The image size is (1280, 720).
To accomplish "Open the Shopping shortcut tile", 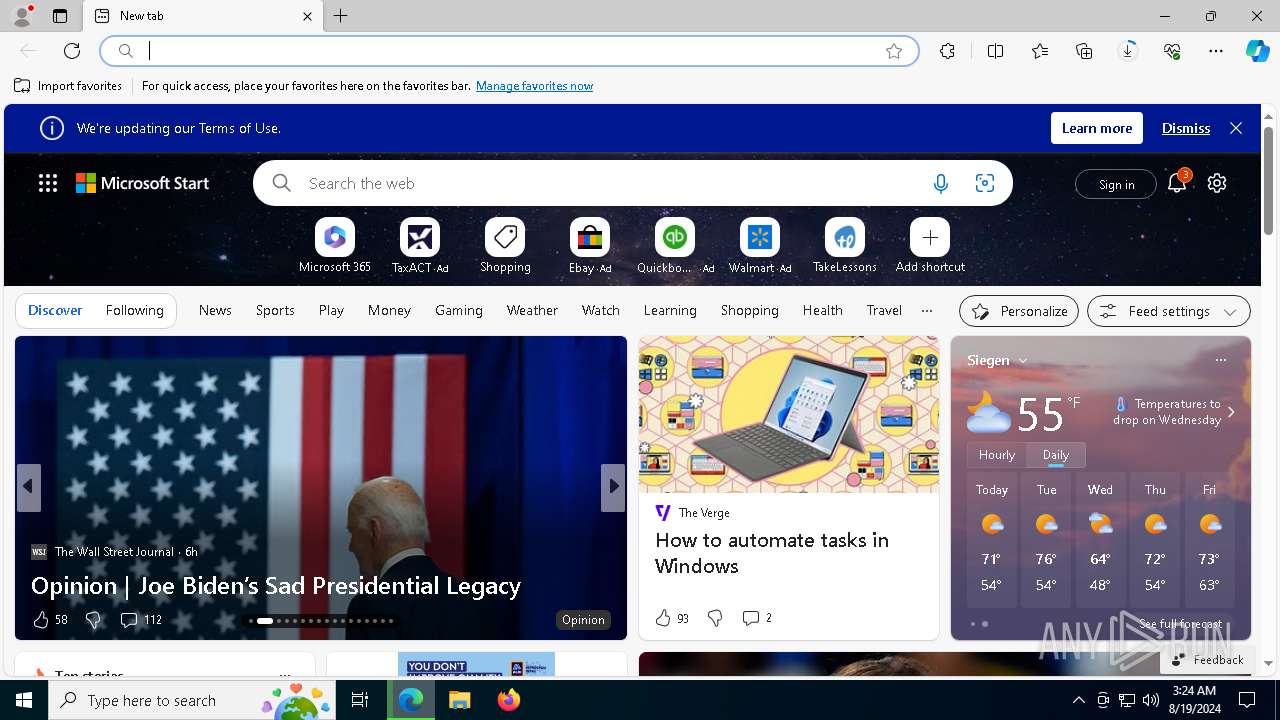I will (505, 246).
